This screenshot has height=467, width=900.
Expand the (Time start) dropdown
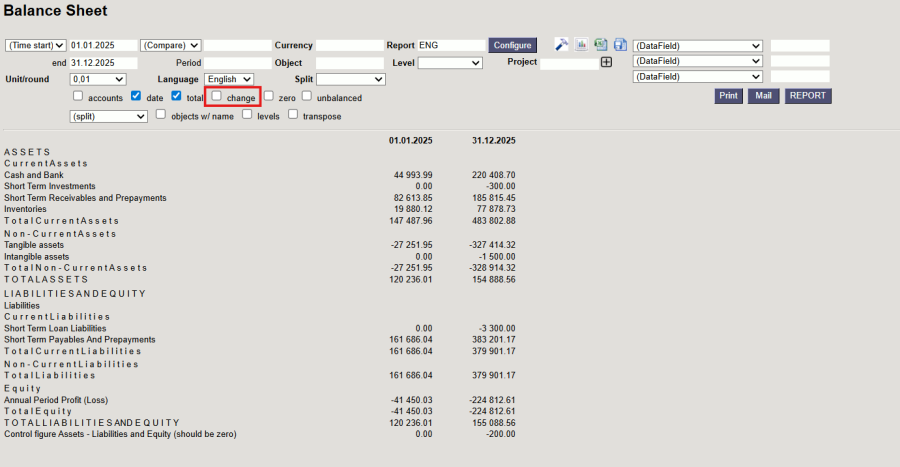tap(35, 46)
